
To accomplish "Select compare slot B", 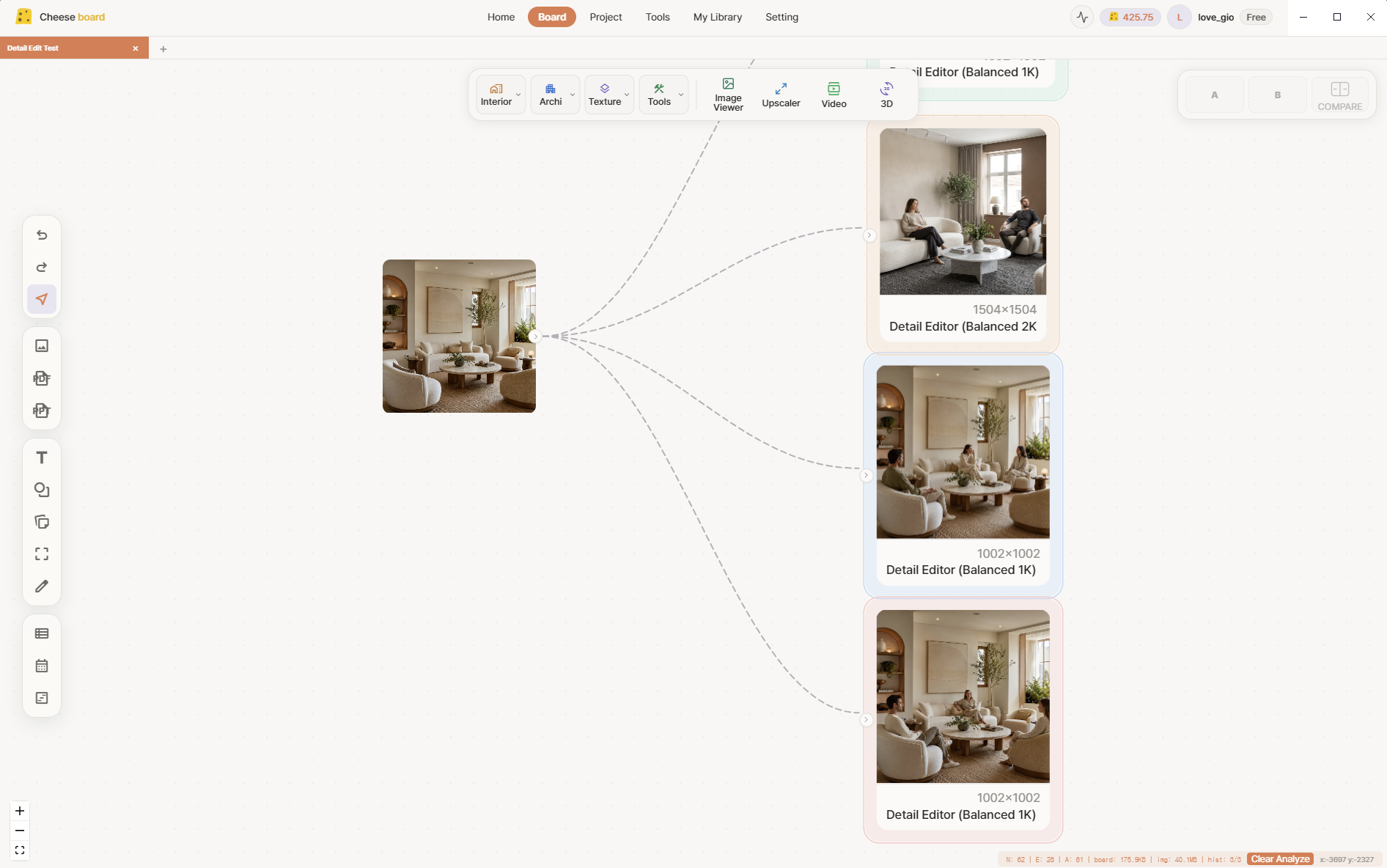I will pos(1277,95).
